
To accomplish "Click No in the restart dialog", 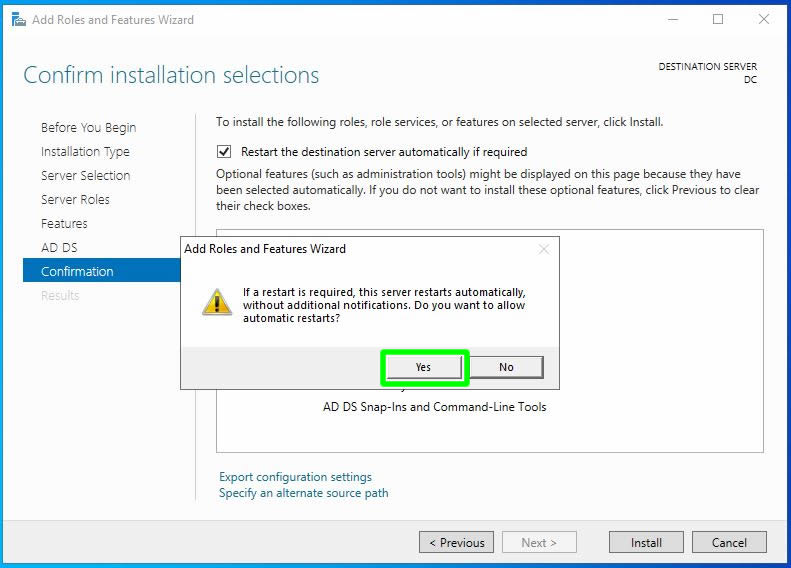I will [506, 367].
